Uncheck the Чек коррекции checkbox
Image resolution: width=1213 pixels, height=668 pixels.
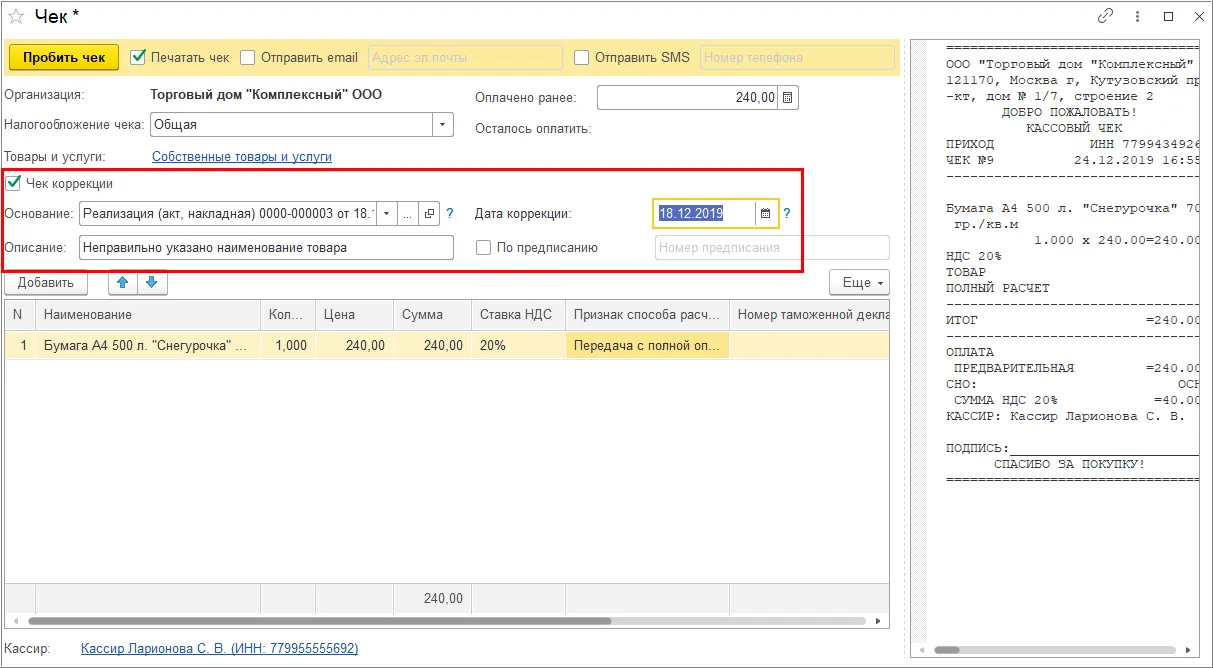tap(13, 183)
